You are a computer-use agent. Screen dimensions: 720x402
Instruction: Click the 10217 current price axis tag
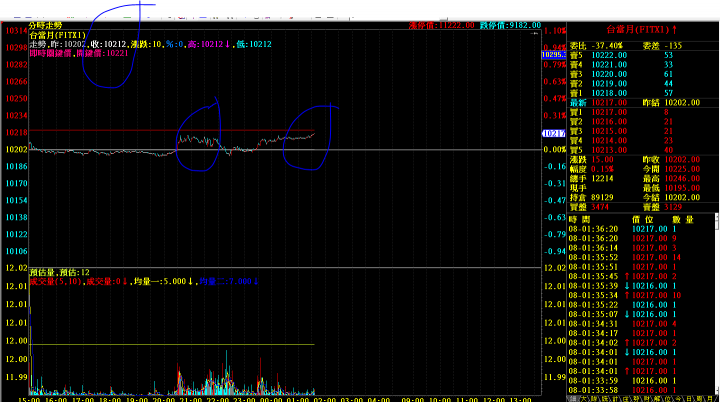(x=554, y=134)
